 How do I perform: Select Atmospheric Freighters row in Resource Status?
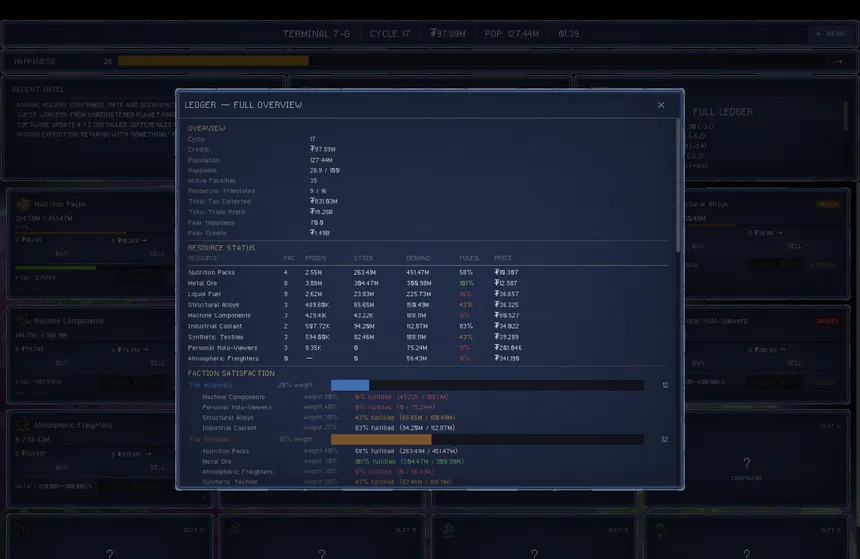point(428,359)
